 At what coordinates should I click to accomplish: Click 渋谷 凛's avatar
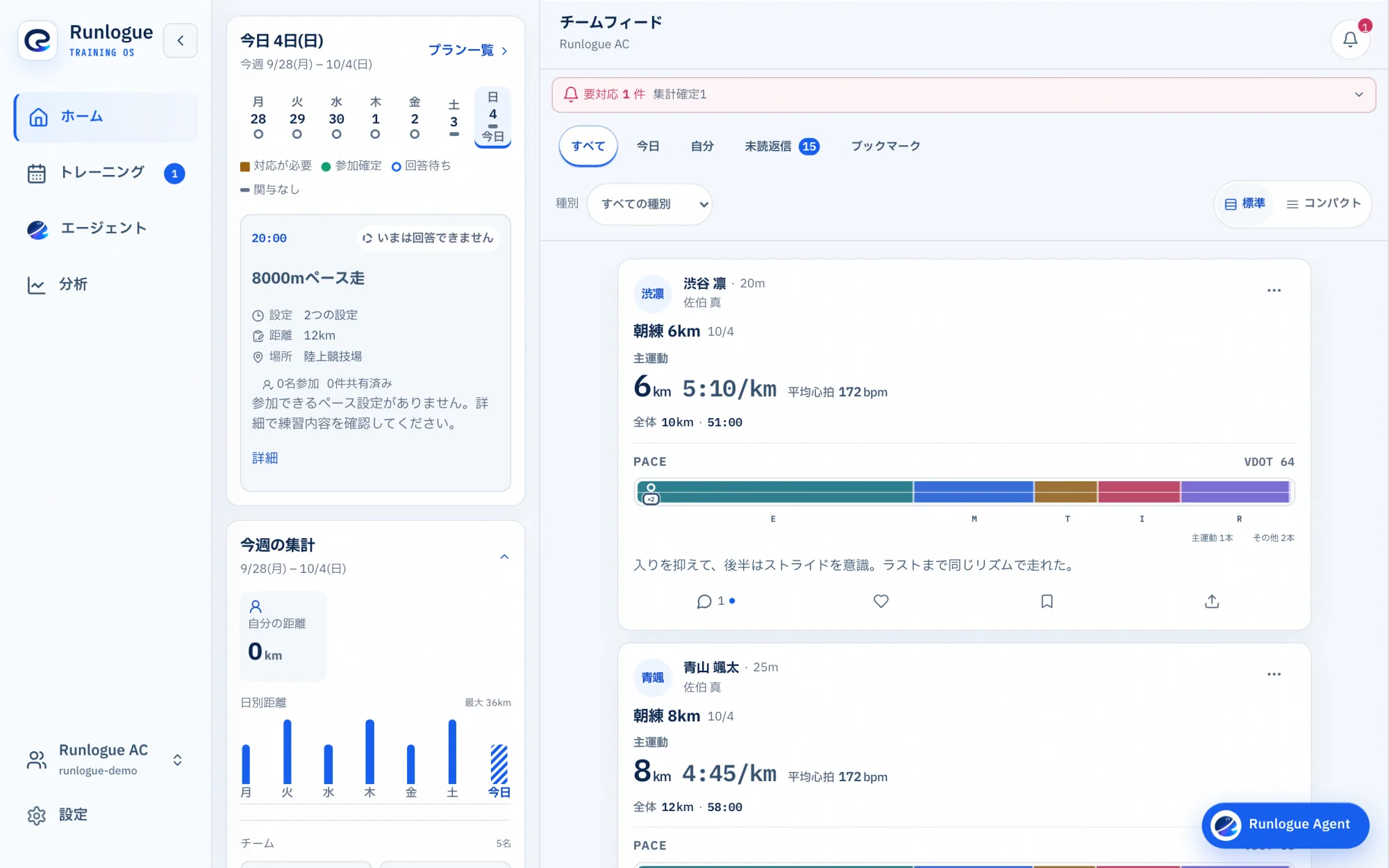pyautogui.click(x=652, y=294)
